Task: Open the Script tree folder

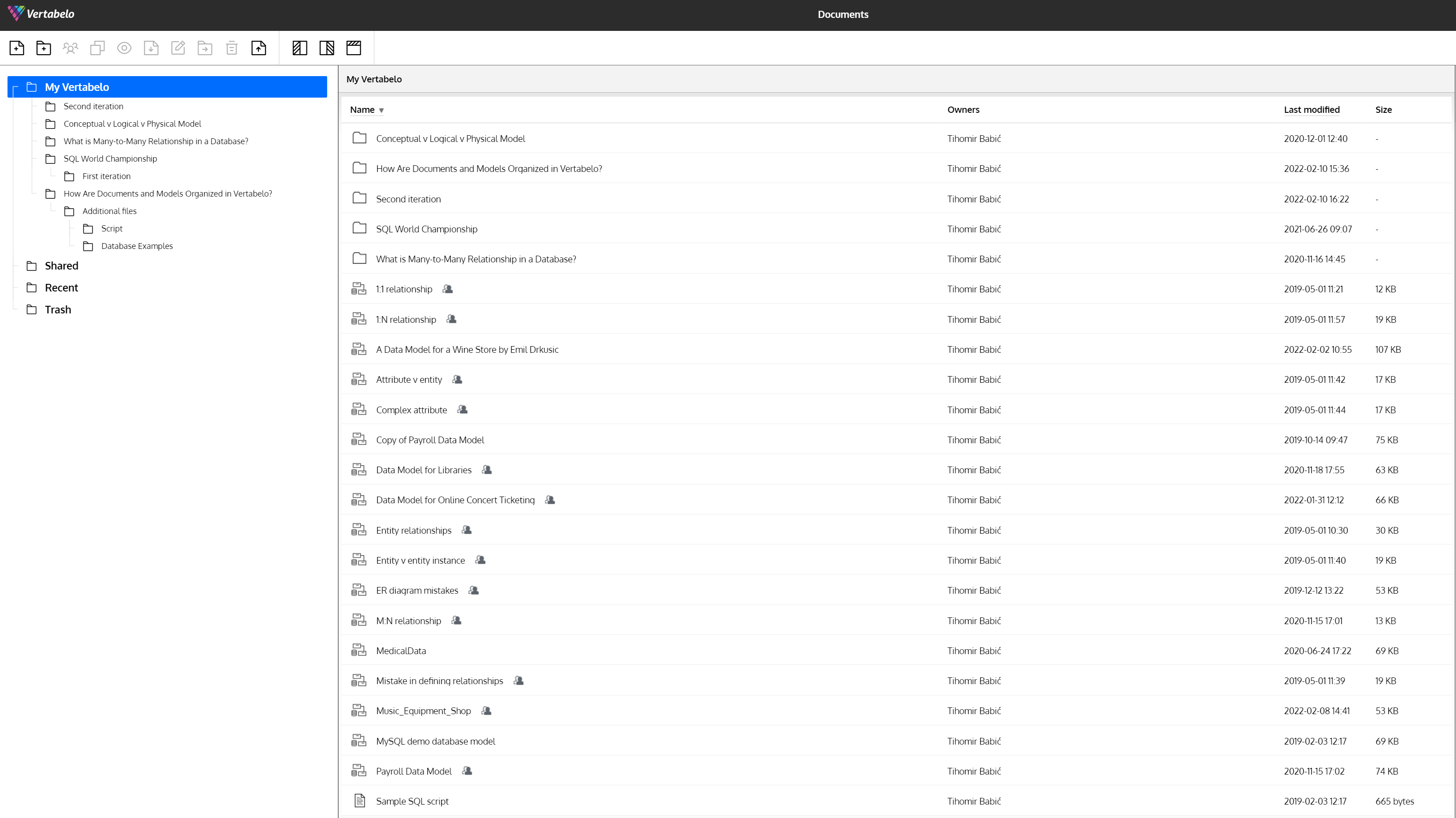Action: point(112,229)
